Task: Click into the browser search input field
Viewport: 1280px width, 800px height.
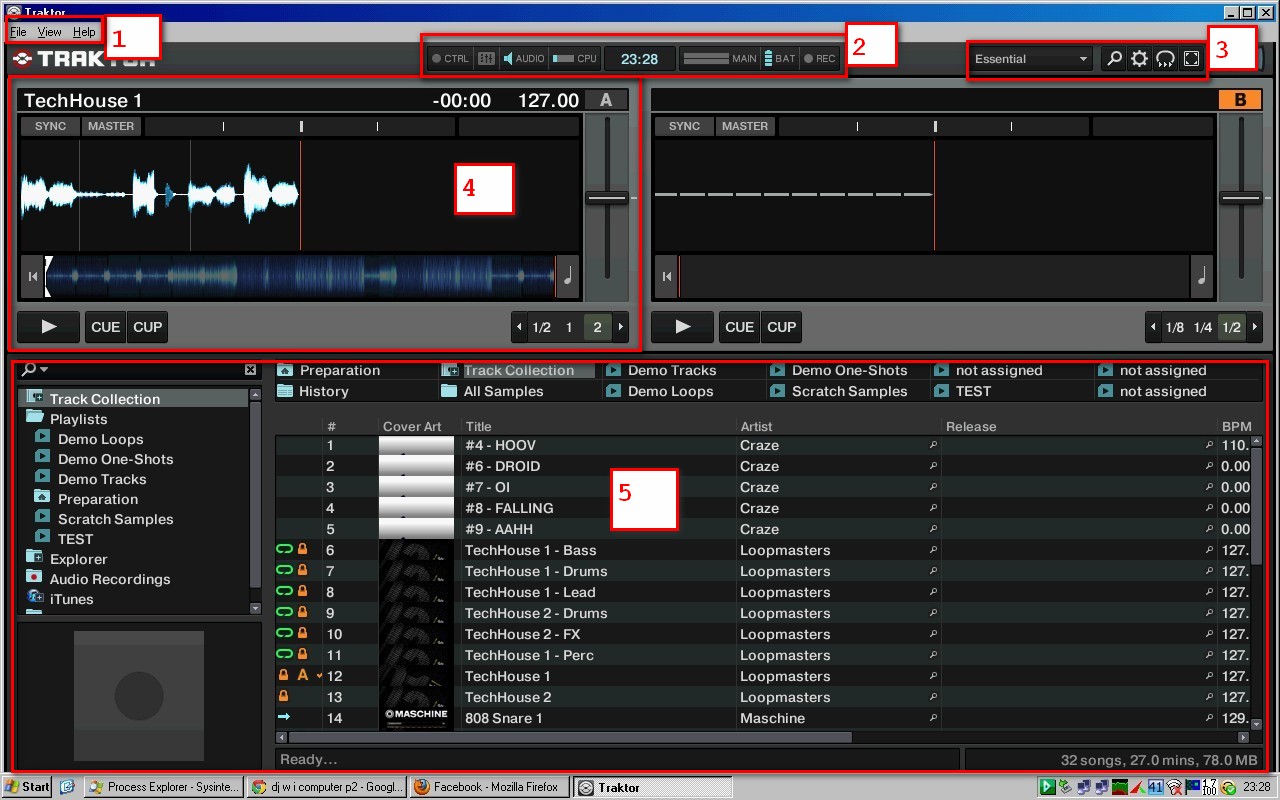Action: 146,370
